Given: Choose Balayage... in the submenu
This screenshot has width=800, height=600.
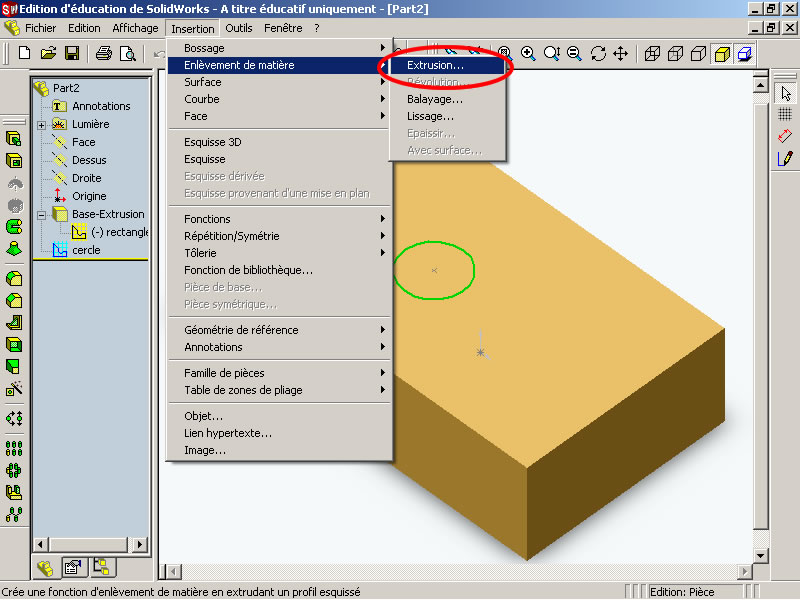Looking at the screenshot, I should click(x=447, y=99).
